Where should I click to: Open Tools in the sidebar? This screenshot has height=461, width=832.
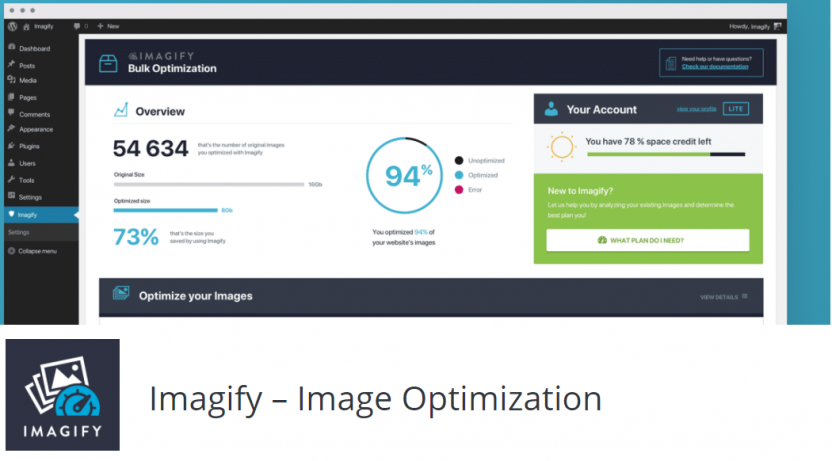27,180
